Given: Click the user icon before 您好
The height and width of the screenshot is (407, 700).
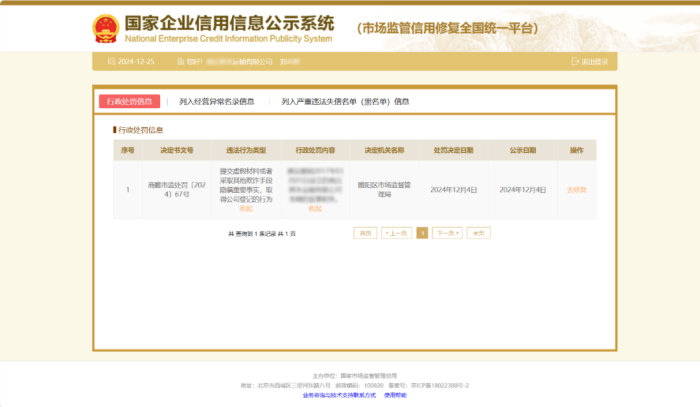Looking at the screenshot, I should (179, 62).
